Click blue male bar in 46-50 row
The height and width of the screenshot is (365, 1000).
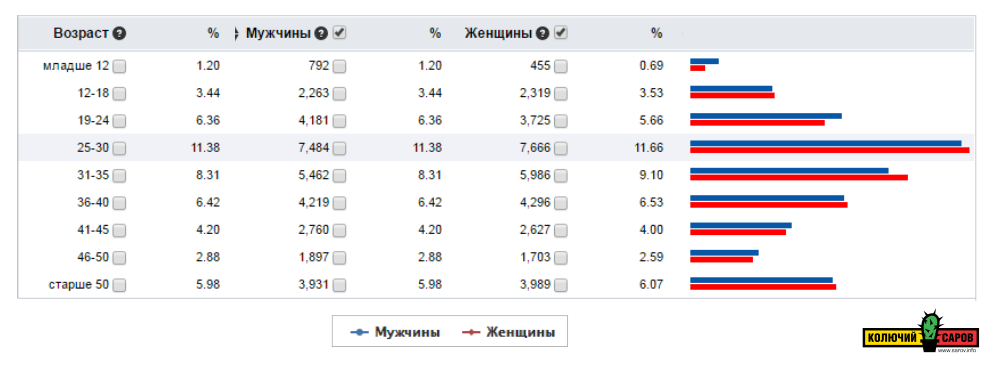coord(724,253)
